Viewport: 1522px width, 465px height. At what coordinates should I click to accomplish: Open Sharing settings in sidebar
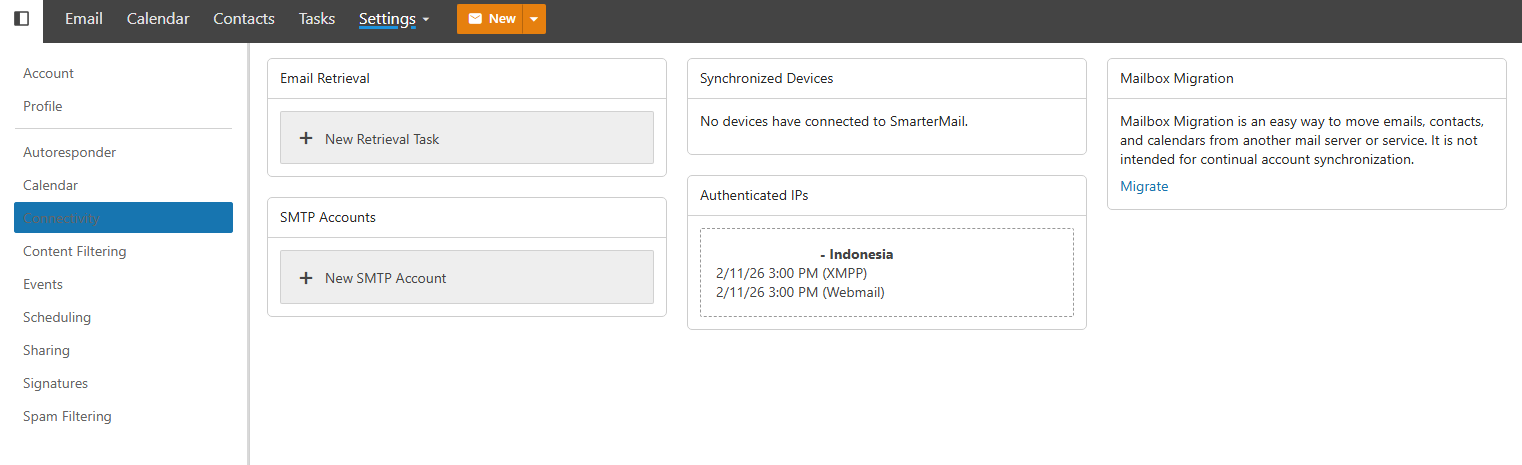[47, 350]
